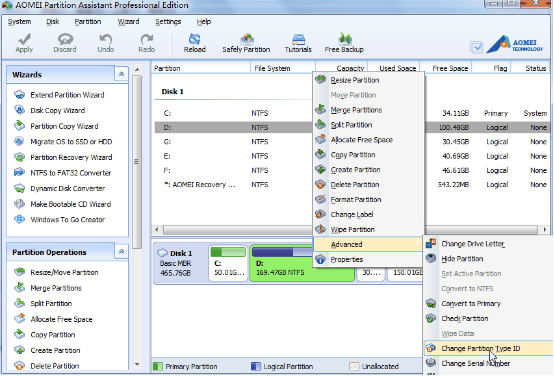This screenshot has width=554, height=376.
Task: Click the checkbox icon beside AOMEI logo
Action: [476, 47]
